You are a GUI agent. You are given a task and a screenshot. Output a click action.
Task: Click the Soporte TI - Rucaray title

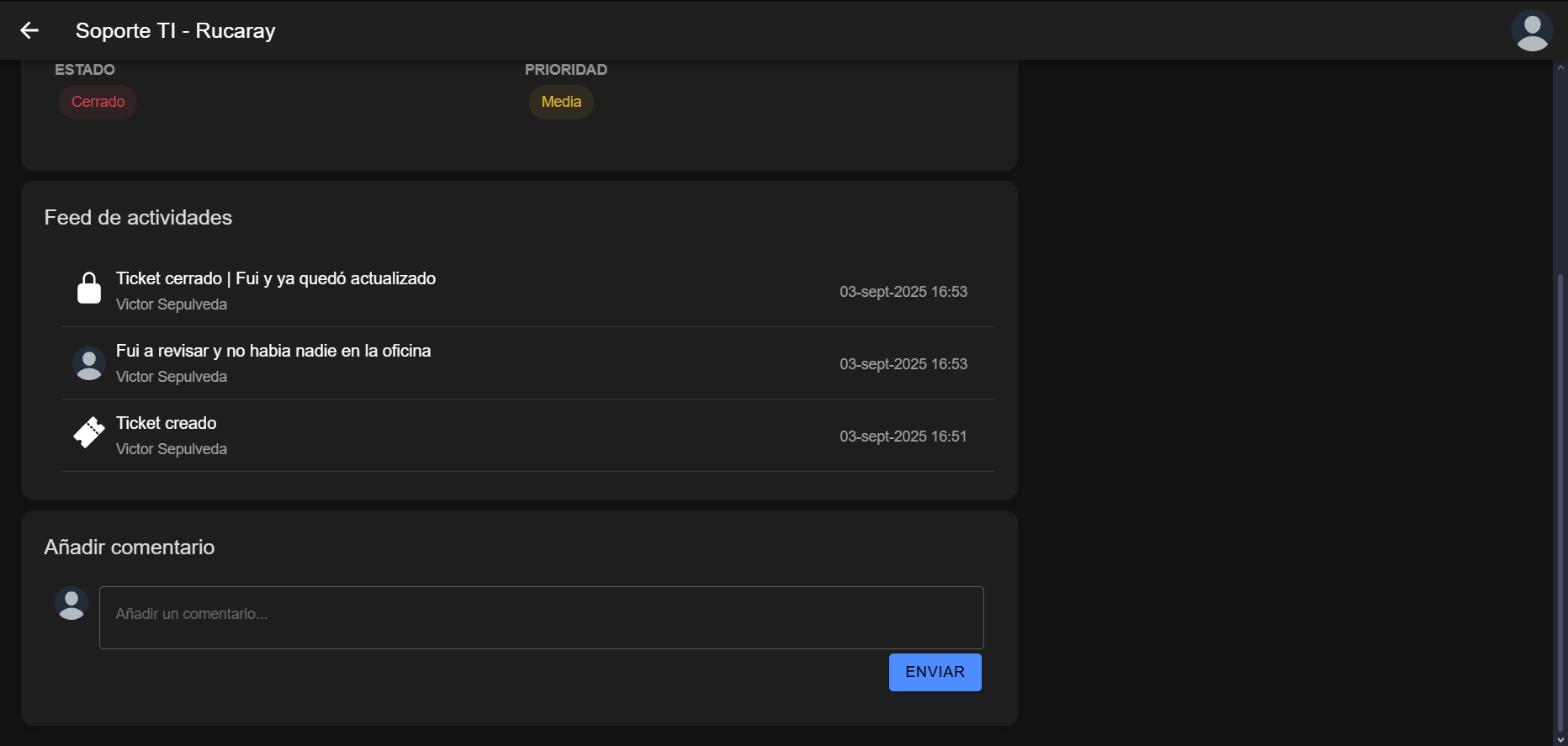click(x=176, y=31)
